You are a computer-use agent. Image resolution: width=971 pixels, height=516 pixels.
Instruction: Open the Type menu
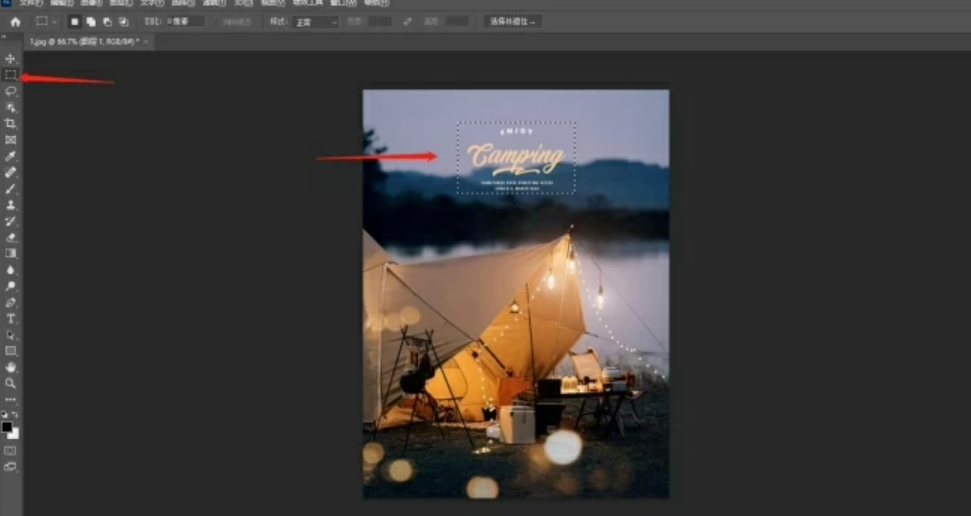[x=152, y=3]
